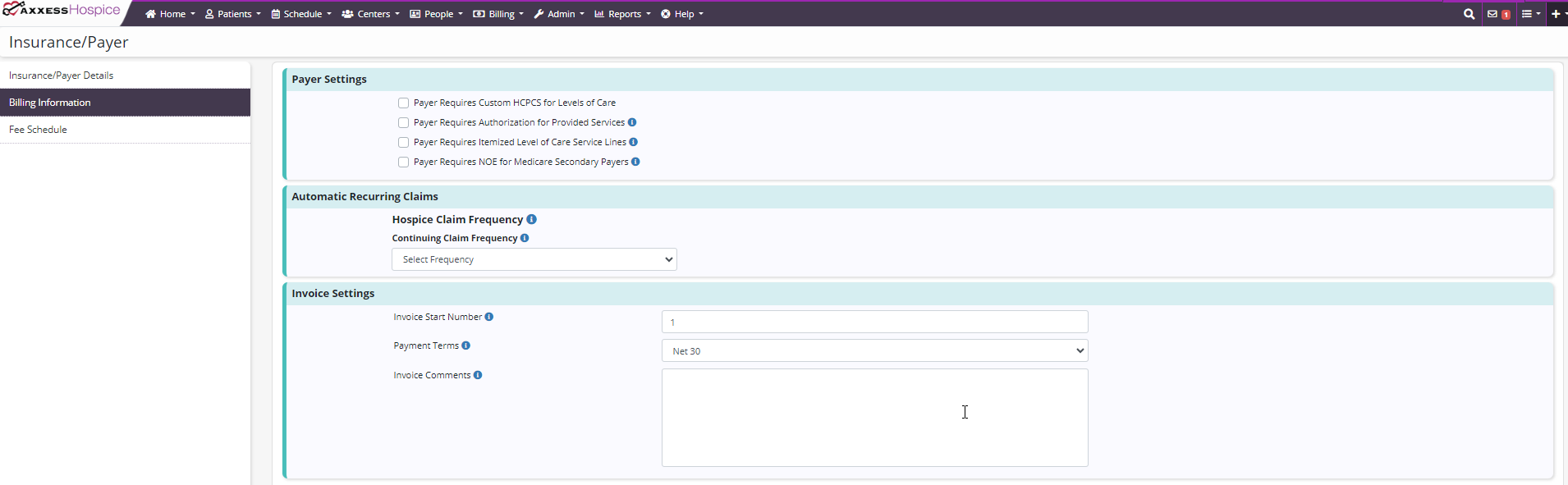Viewport: 1568px width, 485px height.
Task: Open the Select Frequency dropdown
Action: point(534,259)
